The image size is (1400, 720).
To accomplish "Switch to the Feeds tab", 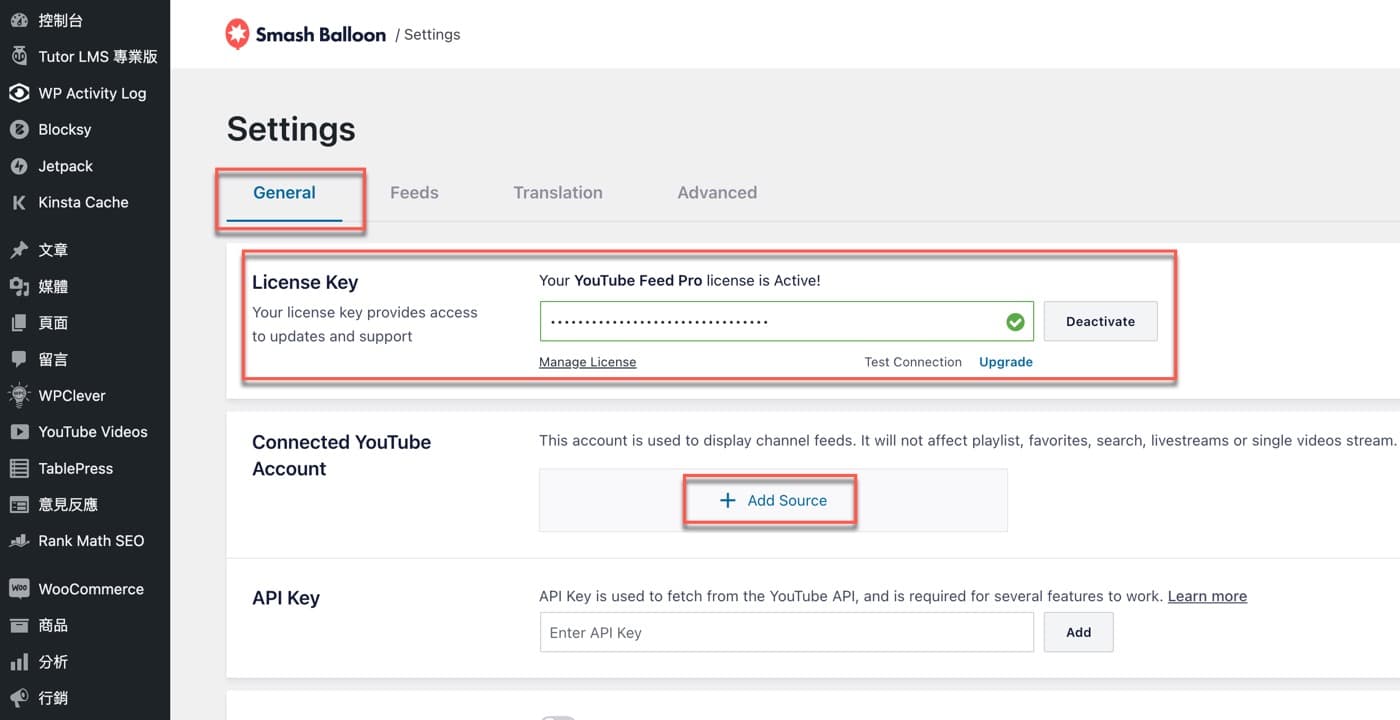I will click(414, 193).
